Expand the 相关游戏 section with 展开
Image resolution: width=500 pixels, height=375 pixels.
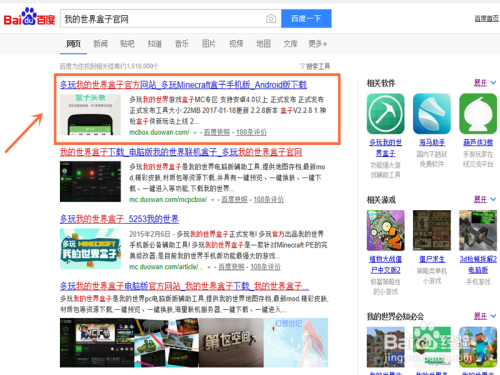coord(485,199)
